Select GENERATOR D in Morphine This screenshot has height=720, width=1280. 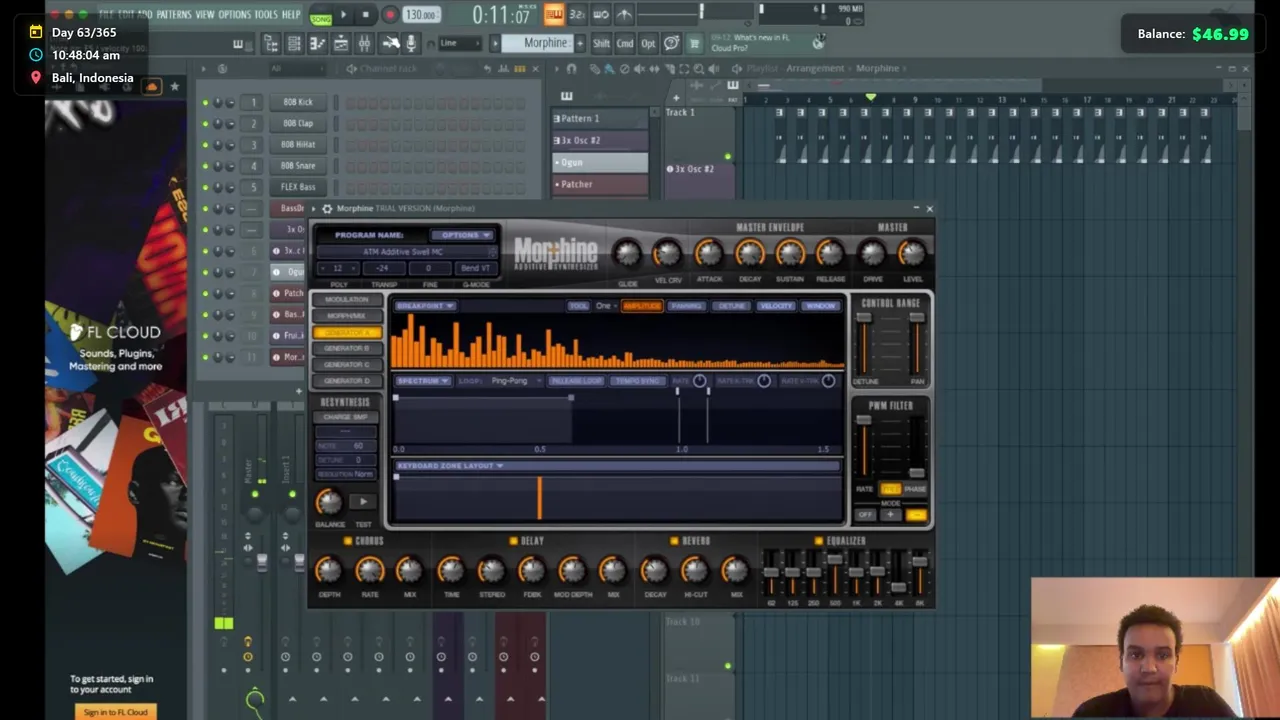click(x=346, y=380)
